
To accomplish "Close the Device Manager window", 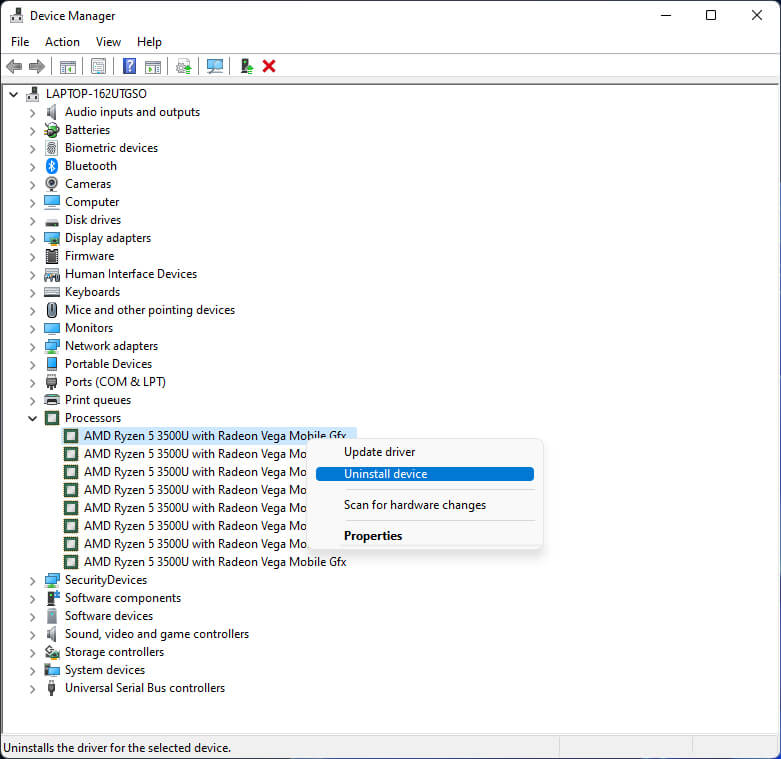I will (757, 15).
